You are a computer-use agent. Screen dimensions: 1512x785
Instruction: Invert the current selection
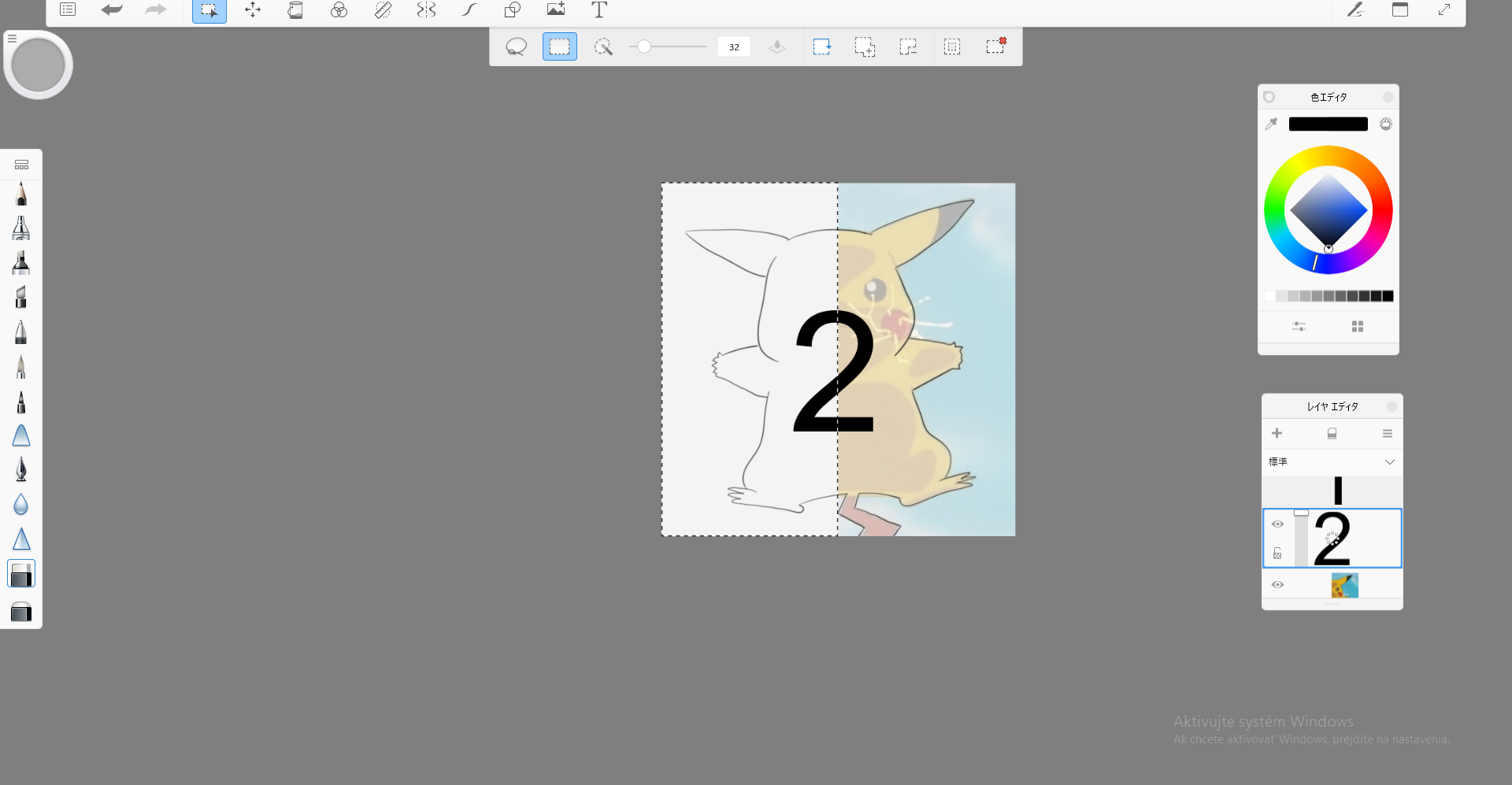click(x=952, y=46)
